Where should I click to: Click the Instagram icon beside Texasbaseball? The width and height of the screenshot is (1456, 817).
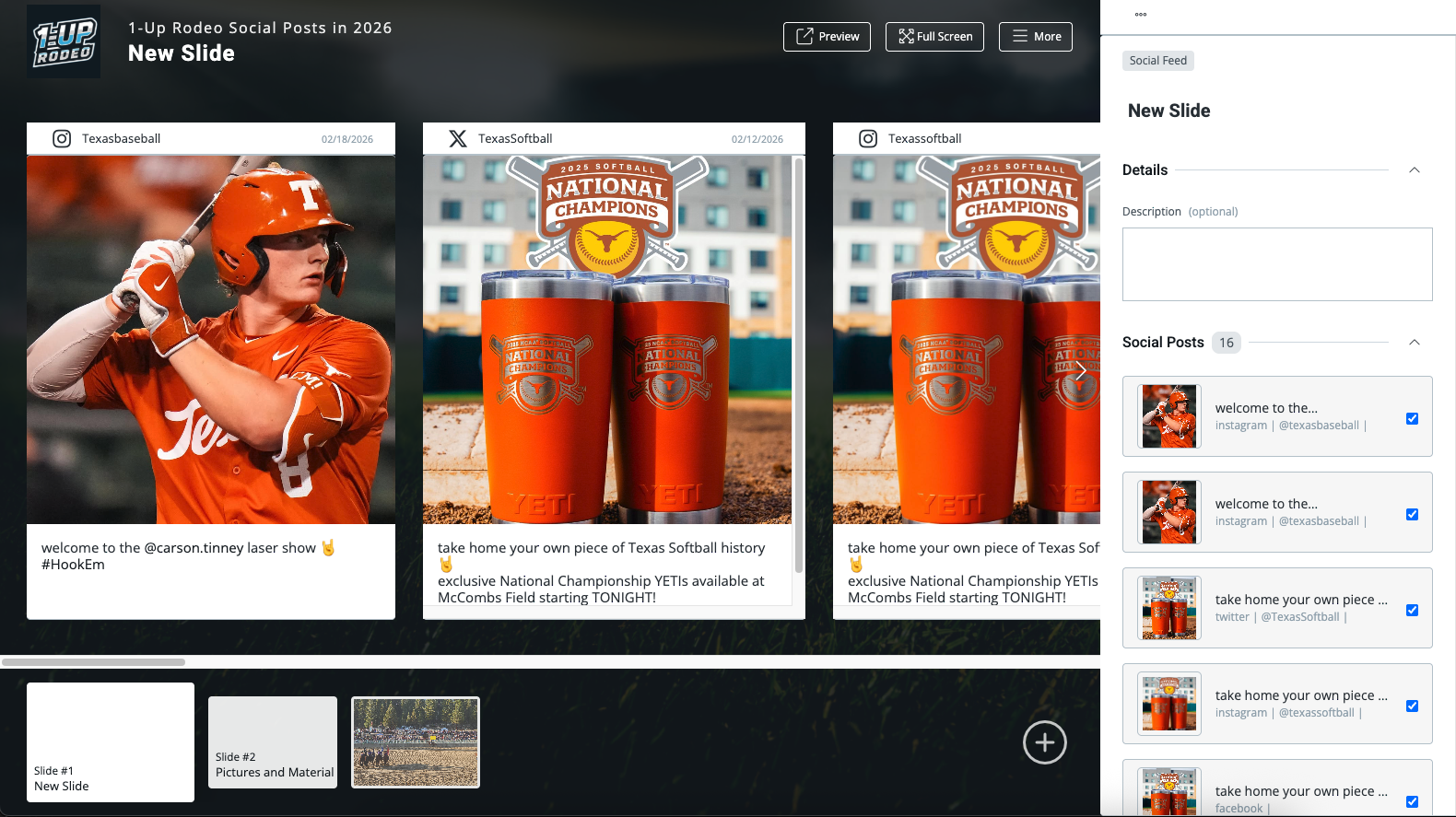tap(62, 139)
